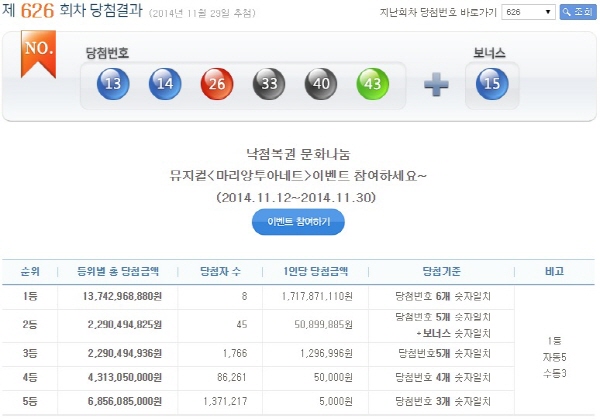Click the 당첨기준 column header

click(433, 272)
